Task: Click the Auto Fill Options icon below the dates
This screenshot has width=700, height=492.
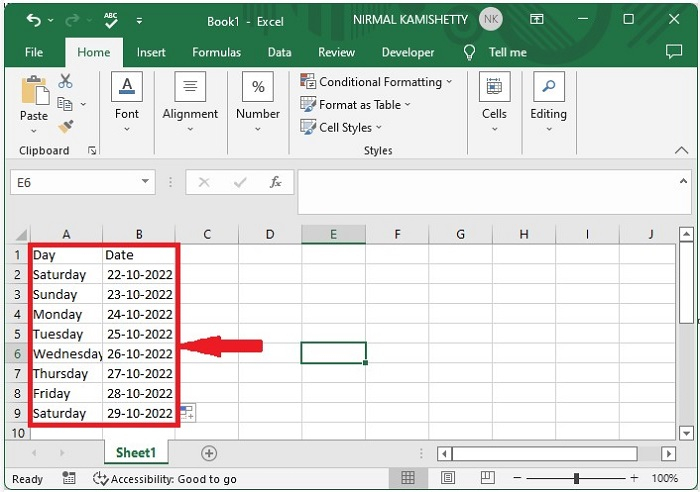Action: click(x=187, y=412)
